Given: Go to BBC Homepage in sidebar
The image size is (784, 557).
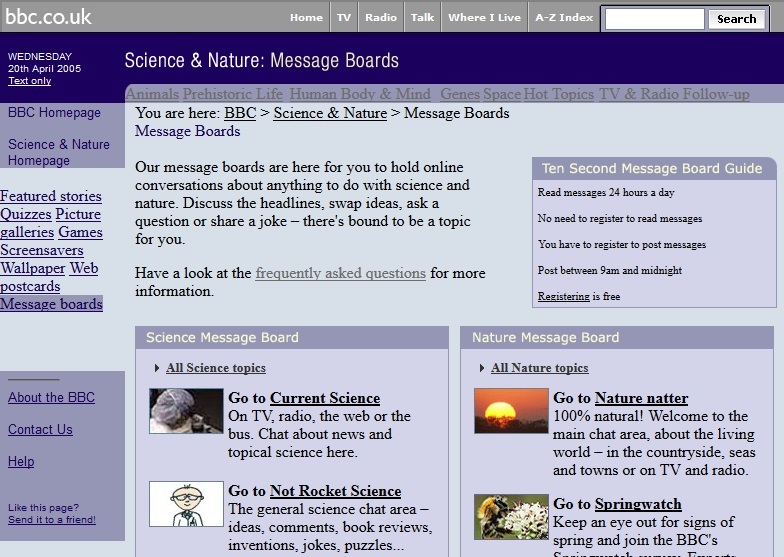Looking at the screenshot, I should pyautogui.click(x=54, y=112).
